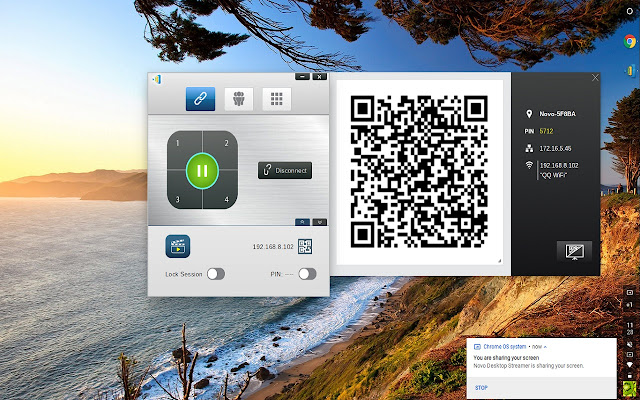Select the device name Novo-5F8BA

click(557, 114)
